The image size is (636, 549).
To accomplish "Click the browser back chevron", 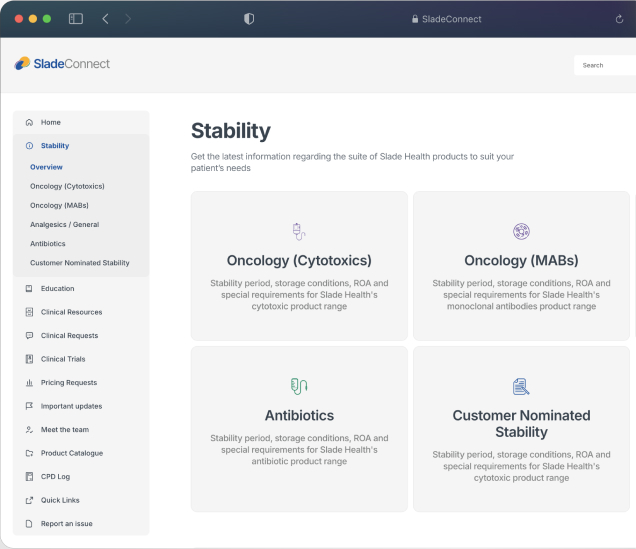I will coord(106,19).
